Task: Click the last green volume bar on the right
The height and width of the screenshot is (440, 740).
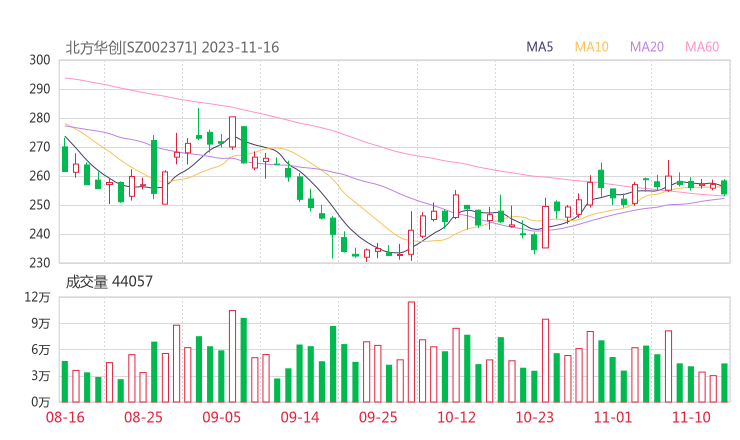Action: 724,383
